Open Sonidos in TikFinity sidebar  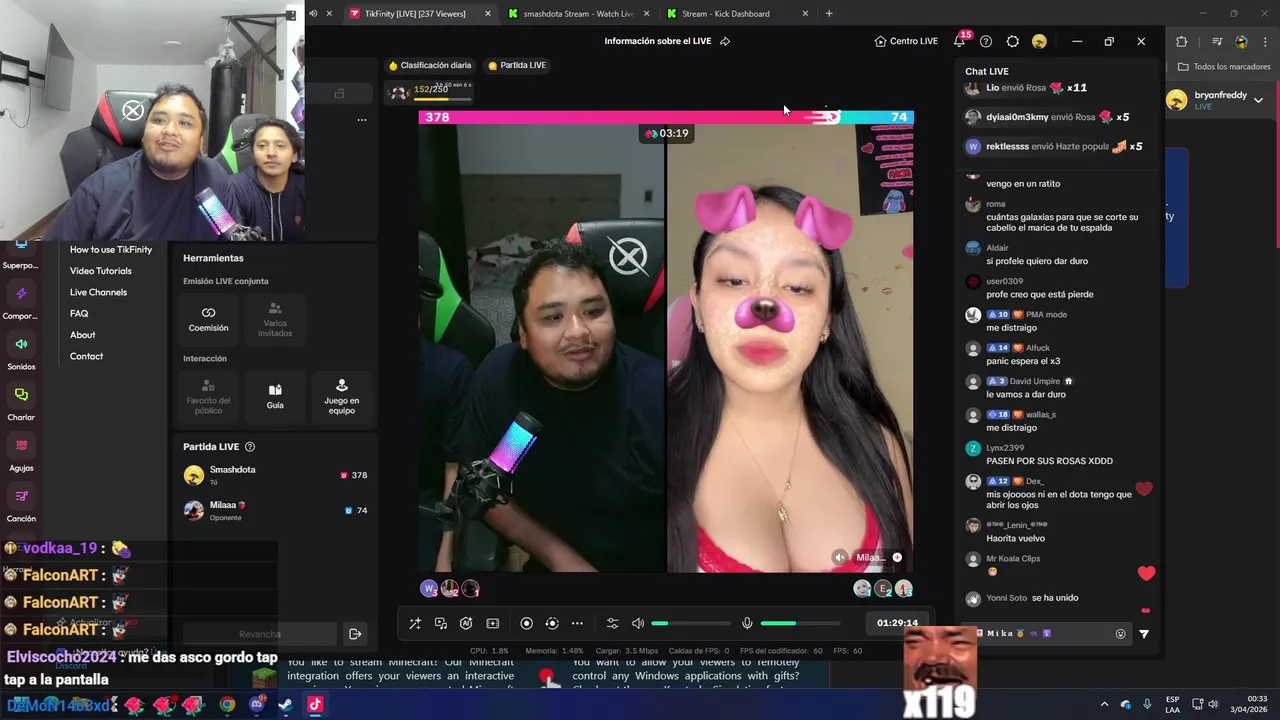21,352
